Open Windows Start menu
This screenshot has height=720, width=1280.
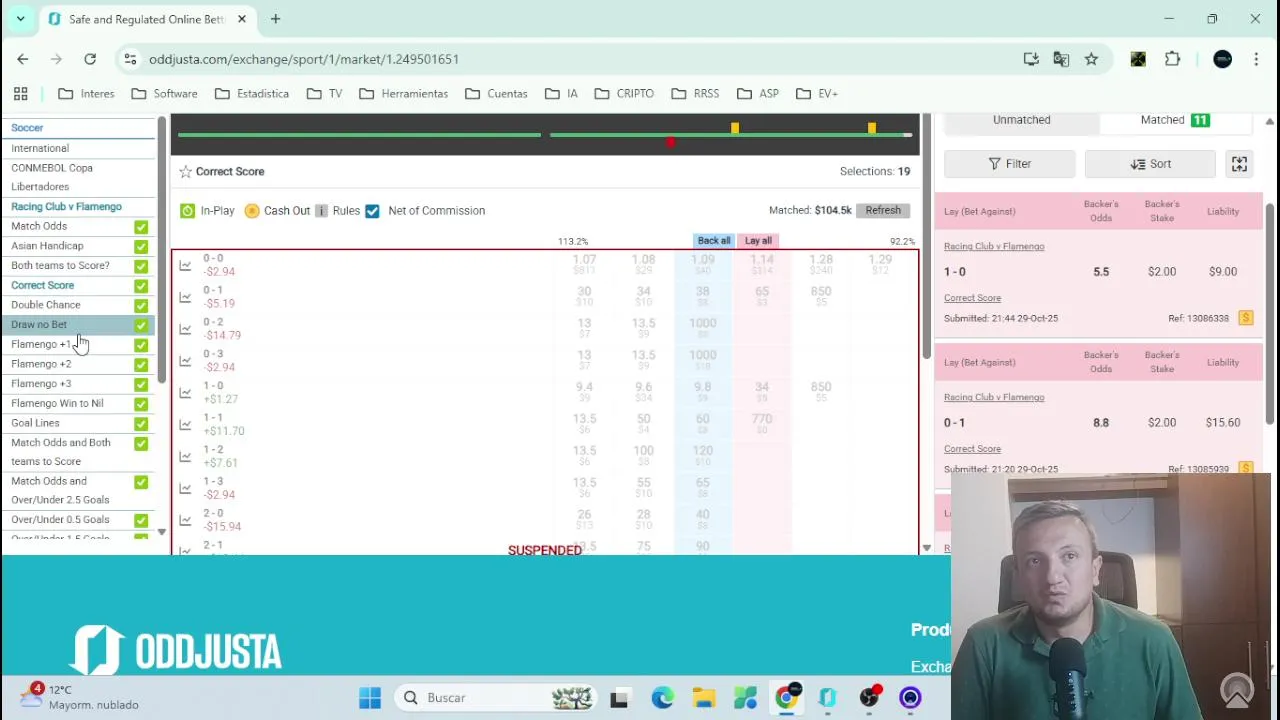coord(370,698)
